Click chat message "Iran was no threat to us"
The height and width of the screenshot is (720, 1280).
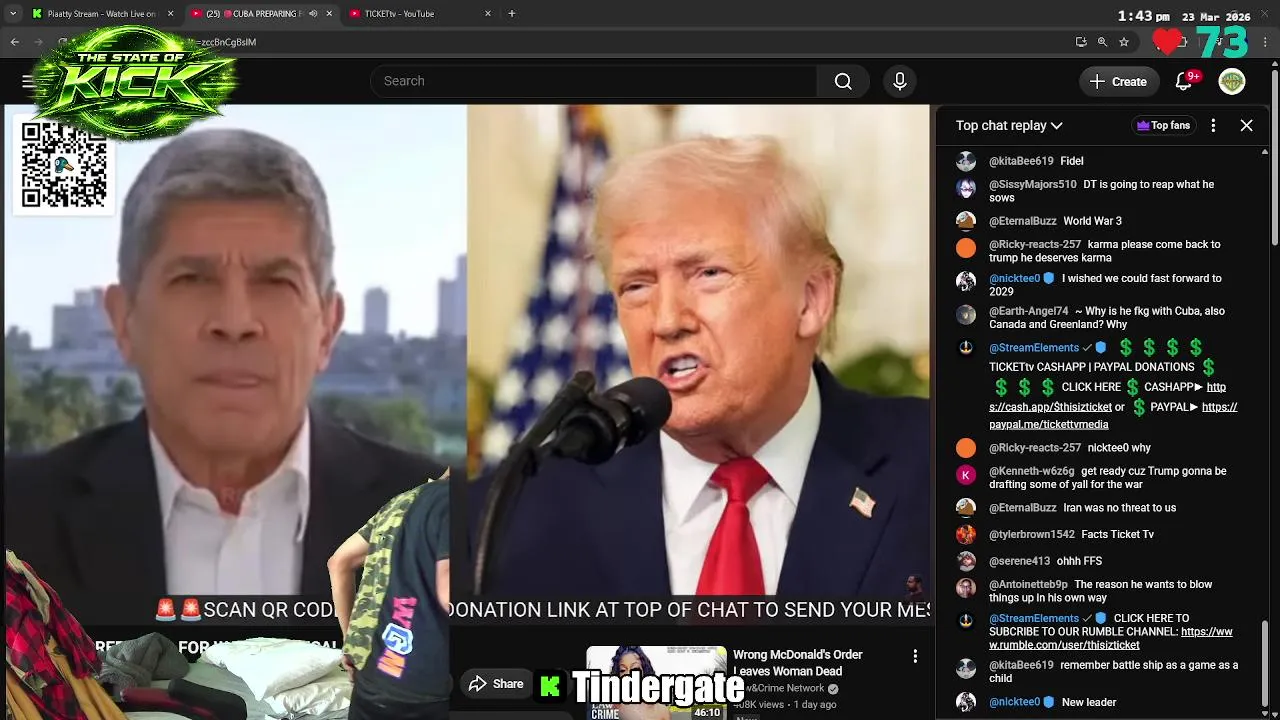1119,508
